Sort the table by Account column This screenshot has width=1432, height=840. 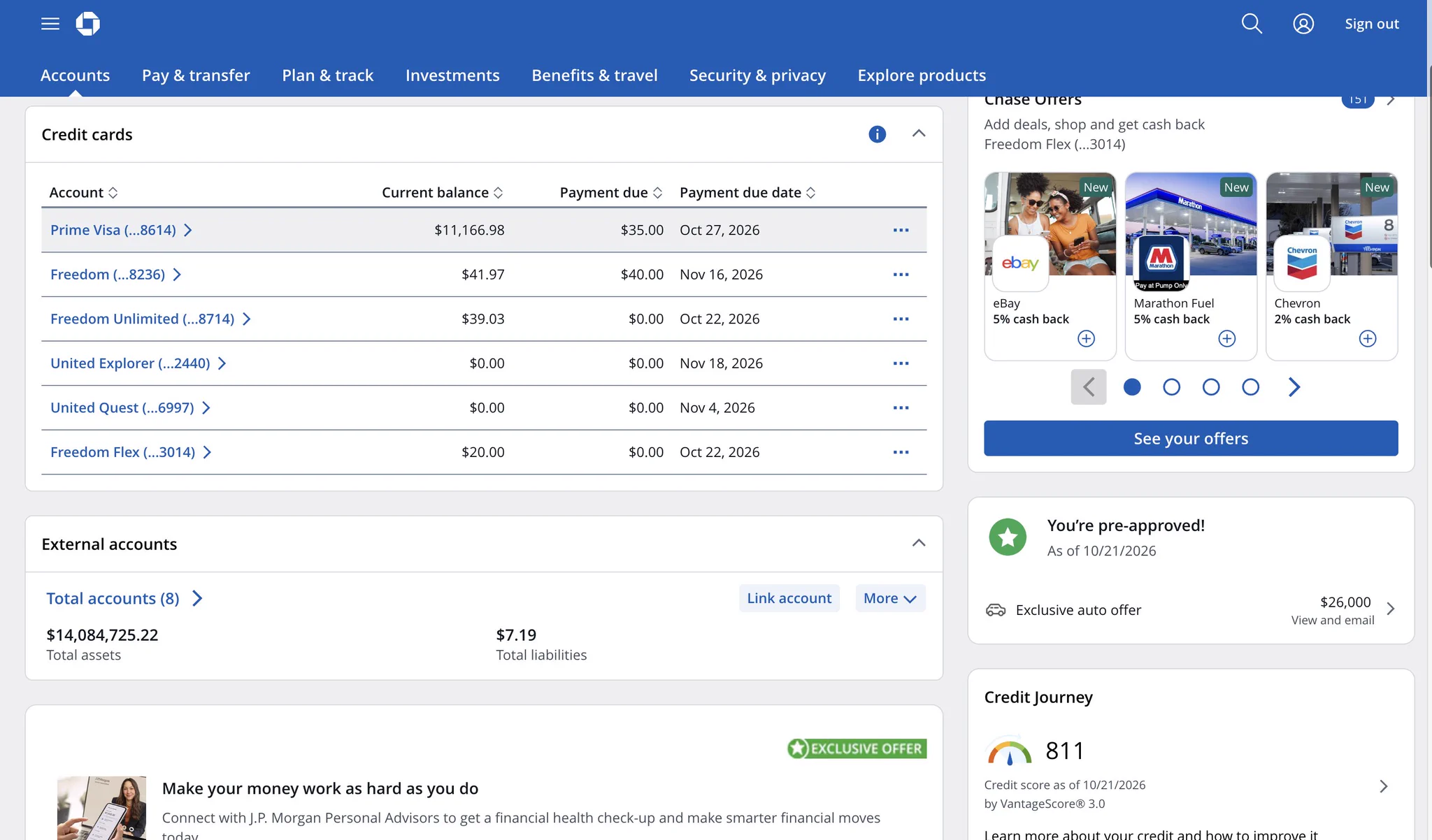(x=83, y=192)
